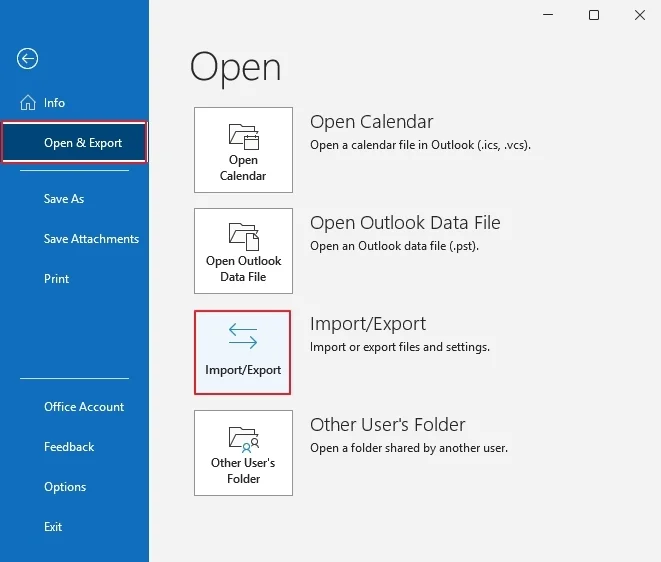Choose Save As in the sidebar
Image resolution: width=661 pixels, height=562 pixels.
pyautogui.click(x=64, y=199)
